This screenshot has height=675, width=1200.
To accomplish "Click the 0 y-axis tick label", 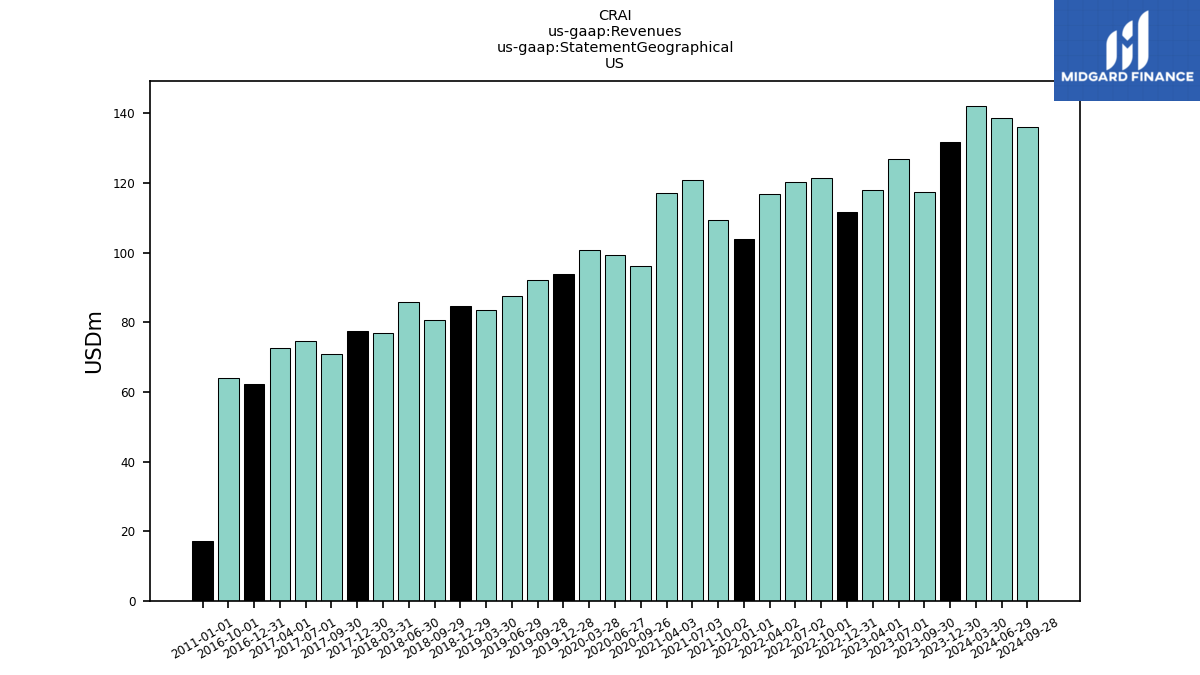I will (133, 601).
